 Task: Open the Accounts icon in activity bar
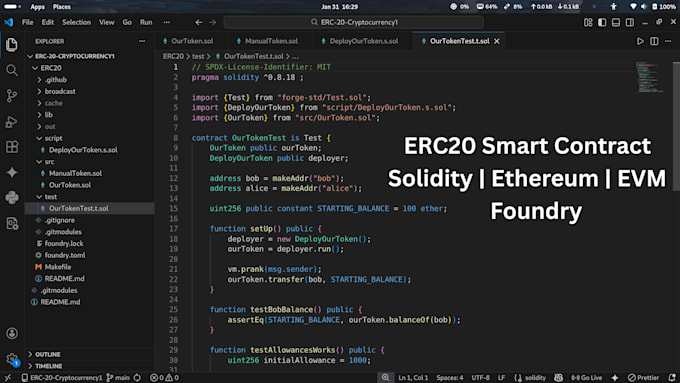tap(12, 333)
